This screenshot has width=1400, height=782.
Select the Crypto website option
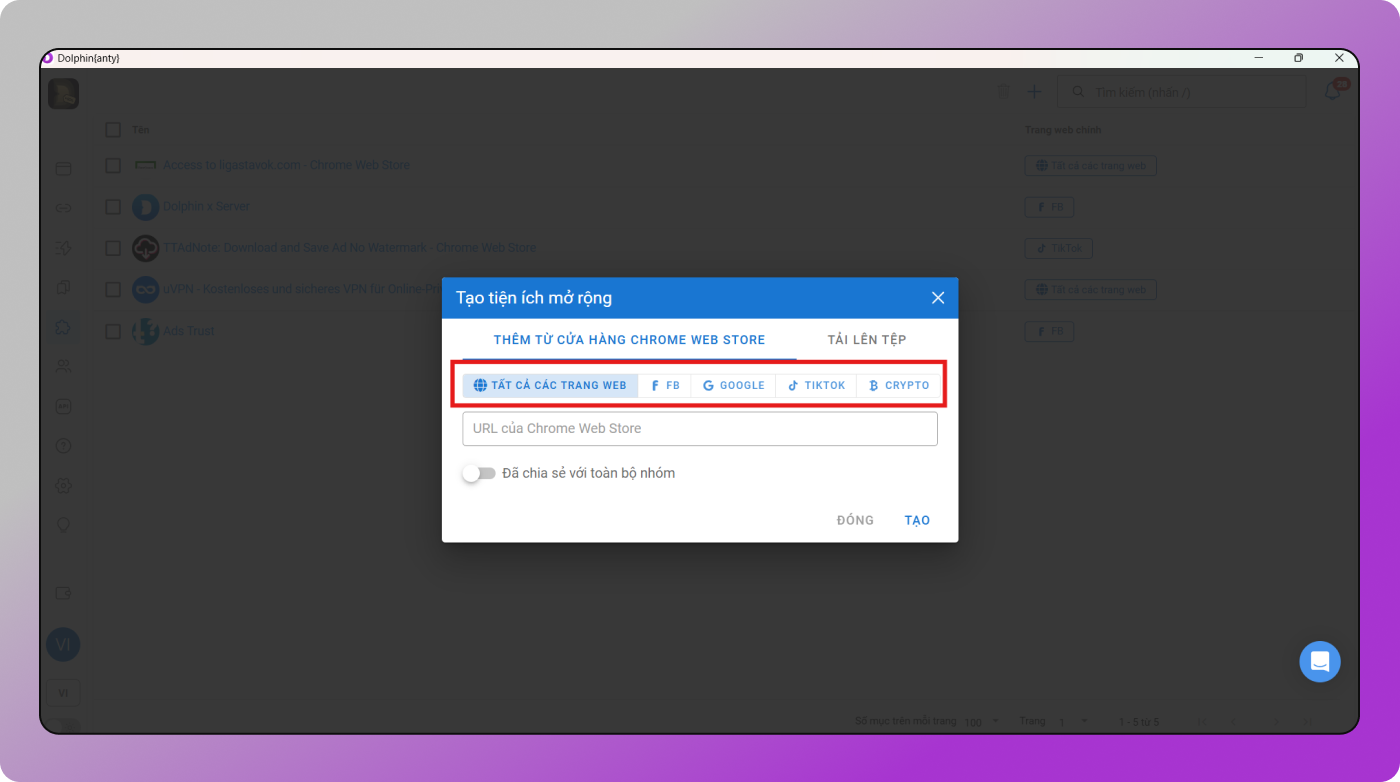(x=898, y=385)
